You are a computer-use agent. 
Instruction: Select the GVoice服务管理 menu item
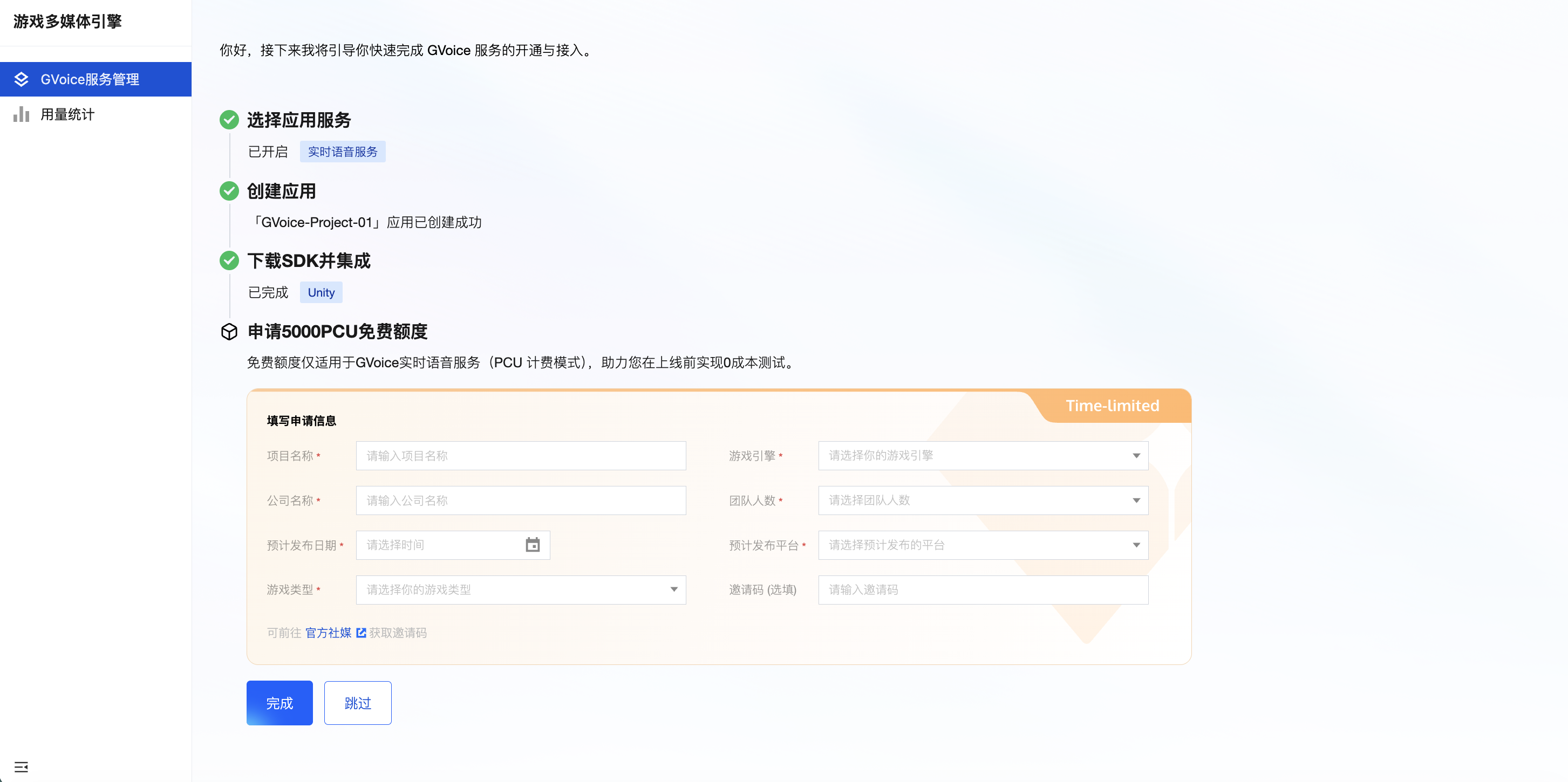90,79
